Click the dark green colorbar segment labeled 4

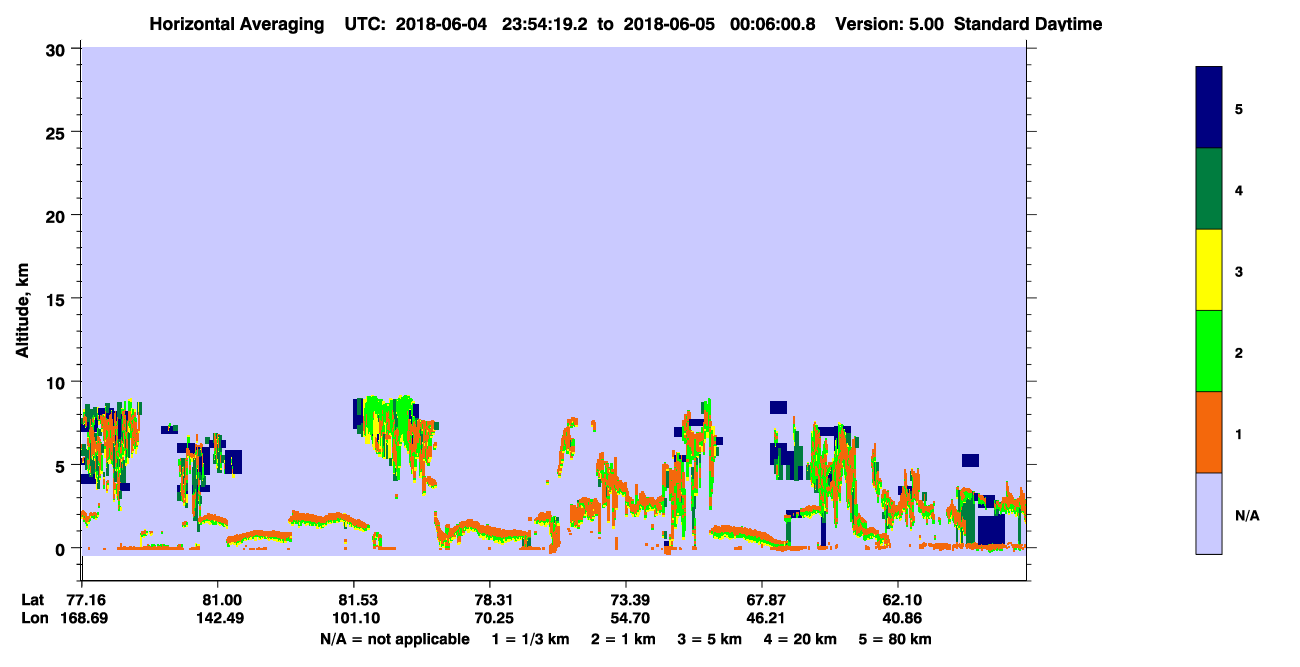(1209, 189)
